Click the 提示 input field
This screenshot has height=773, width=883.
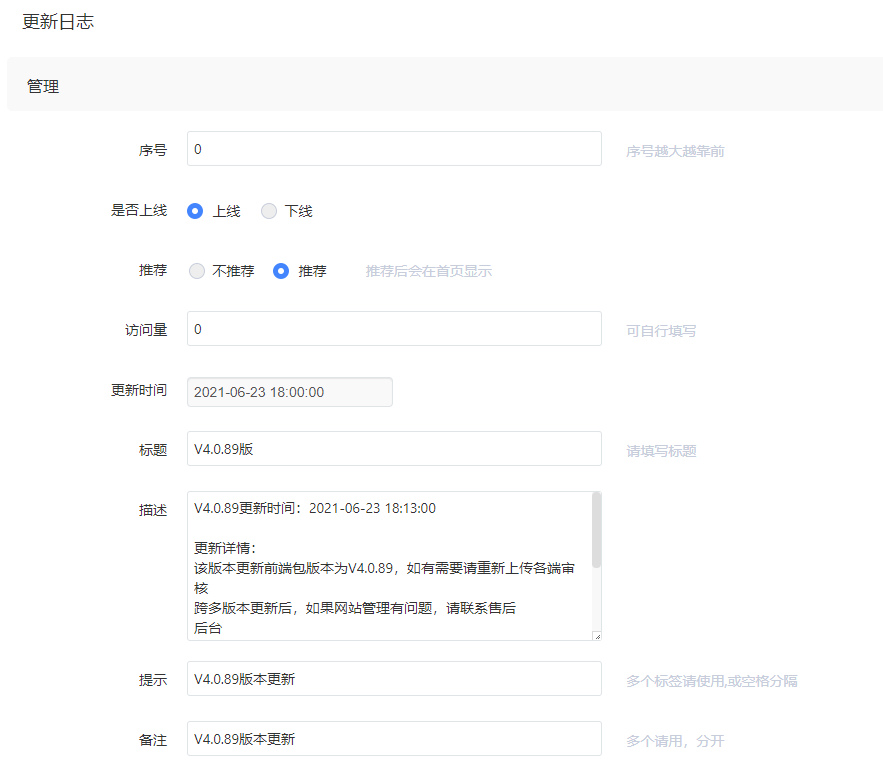click(394, 678)
